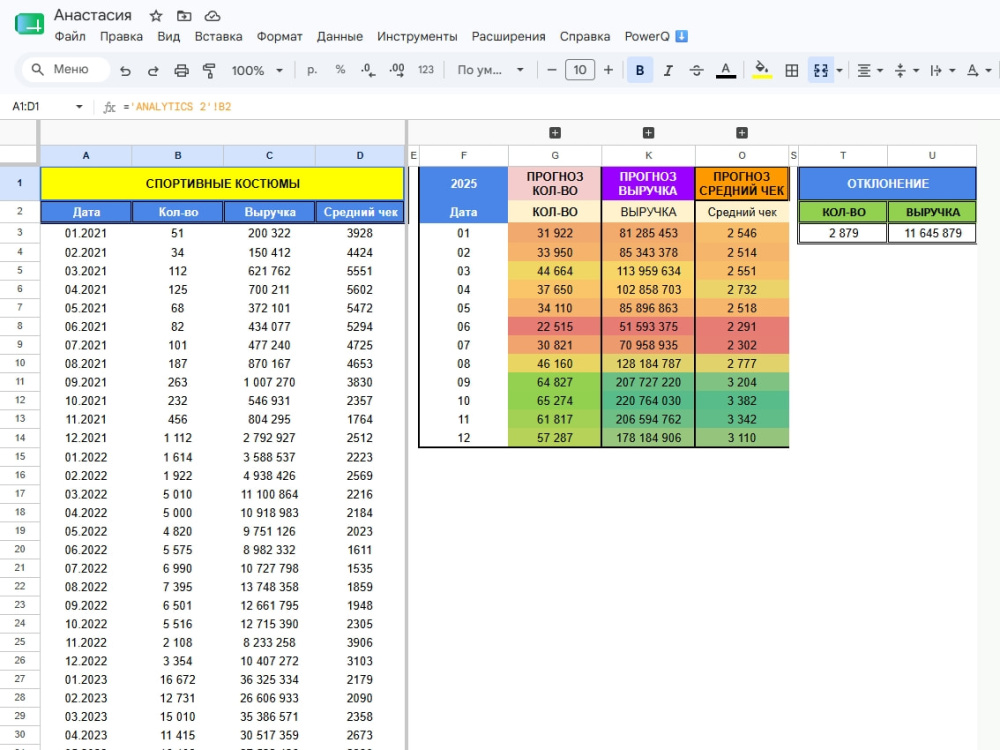Open vertical align dropdown
1000x750 pixels.
pos(906,70)
